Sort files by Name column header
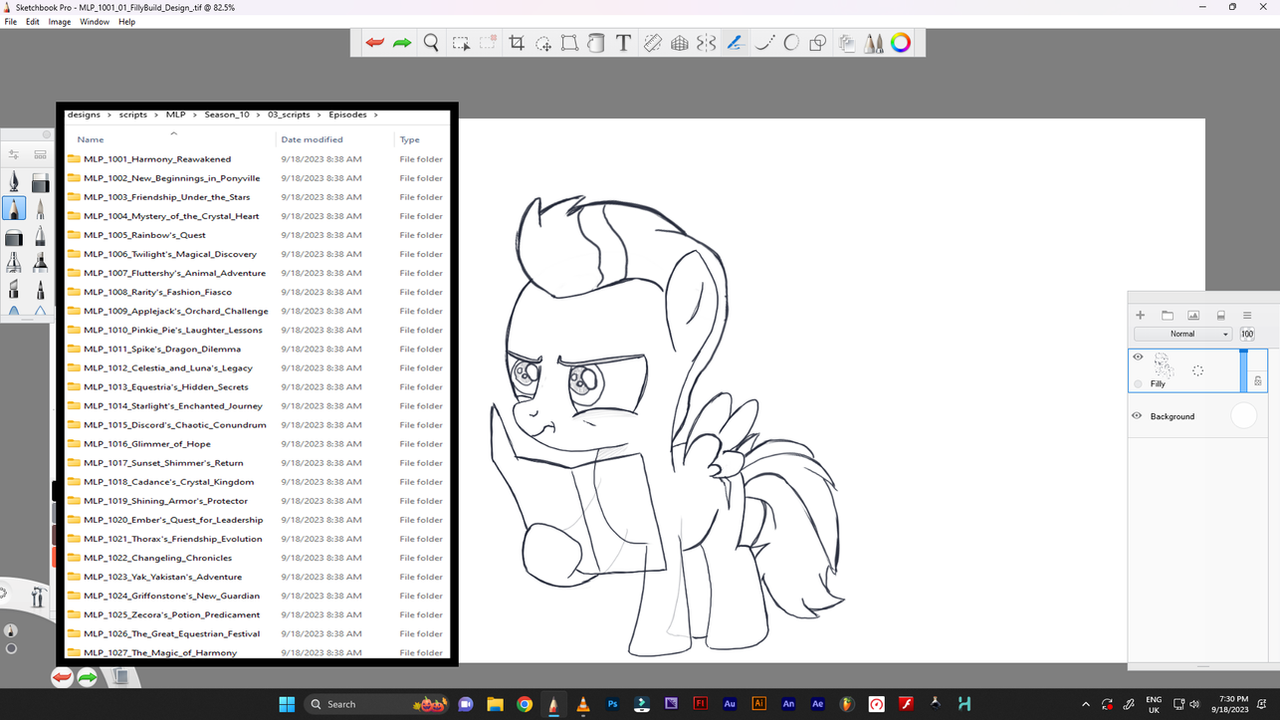Screen dimensions: 1280x720 tap(91, 140)
